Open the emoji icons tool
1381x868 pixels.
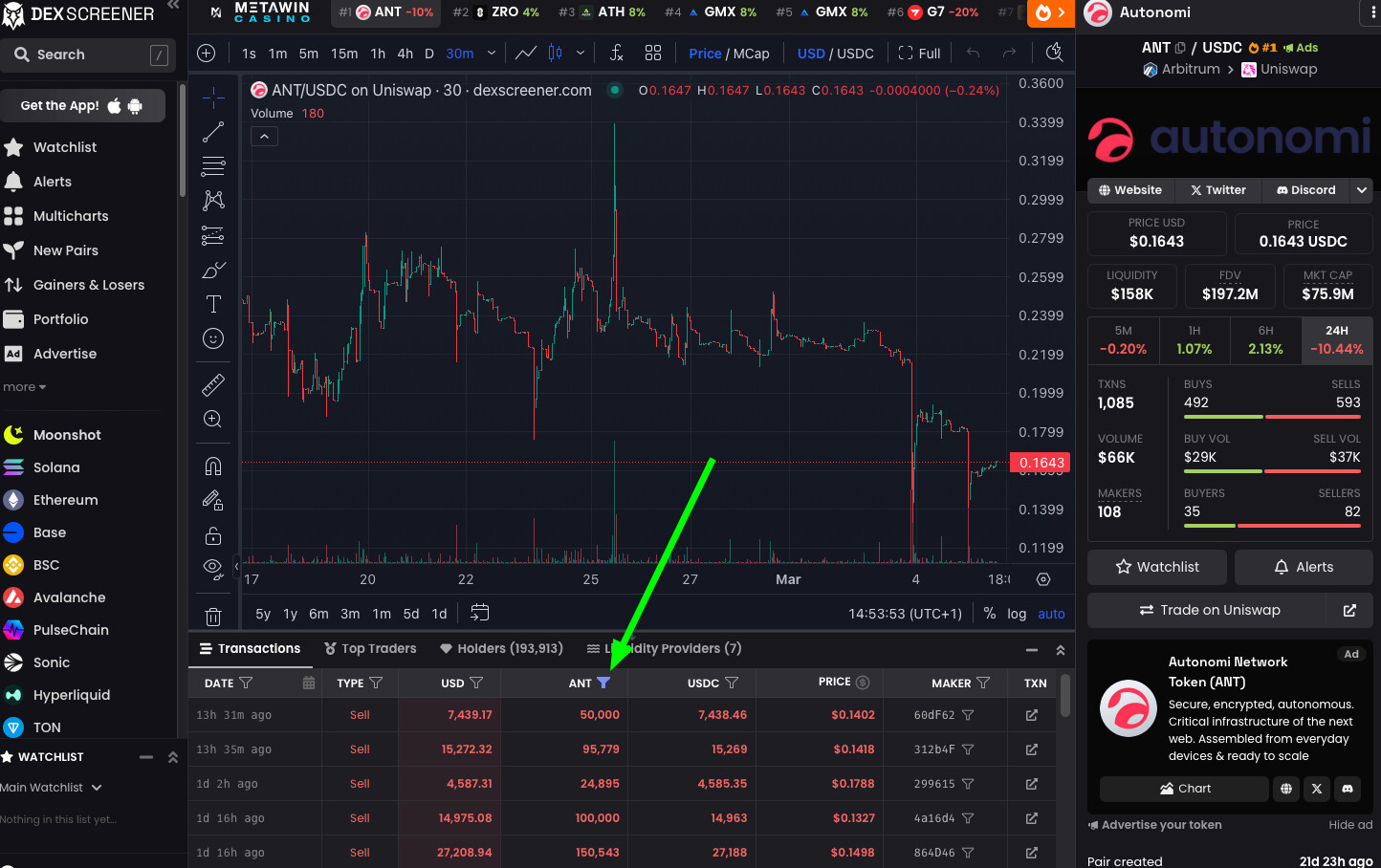(213, 338)
